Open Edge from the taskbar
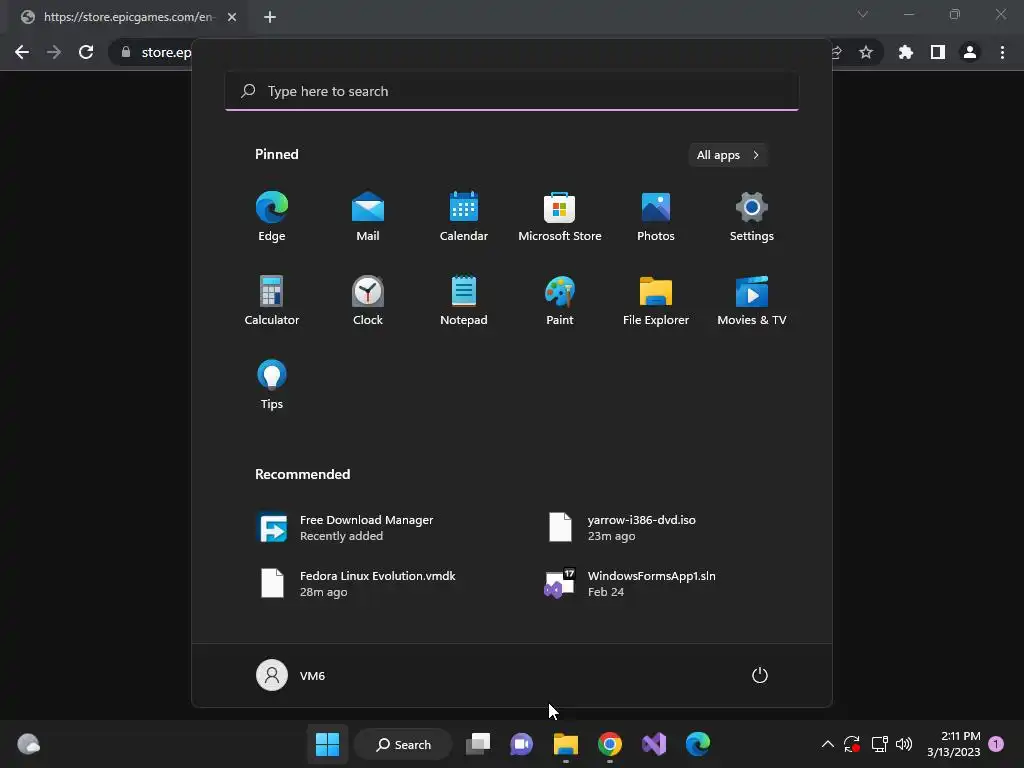This screenshot has height=768, width=1024. pyautogui.click(x=697, y=744)
